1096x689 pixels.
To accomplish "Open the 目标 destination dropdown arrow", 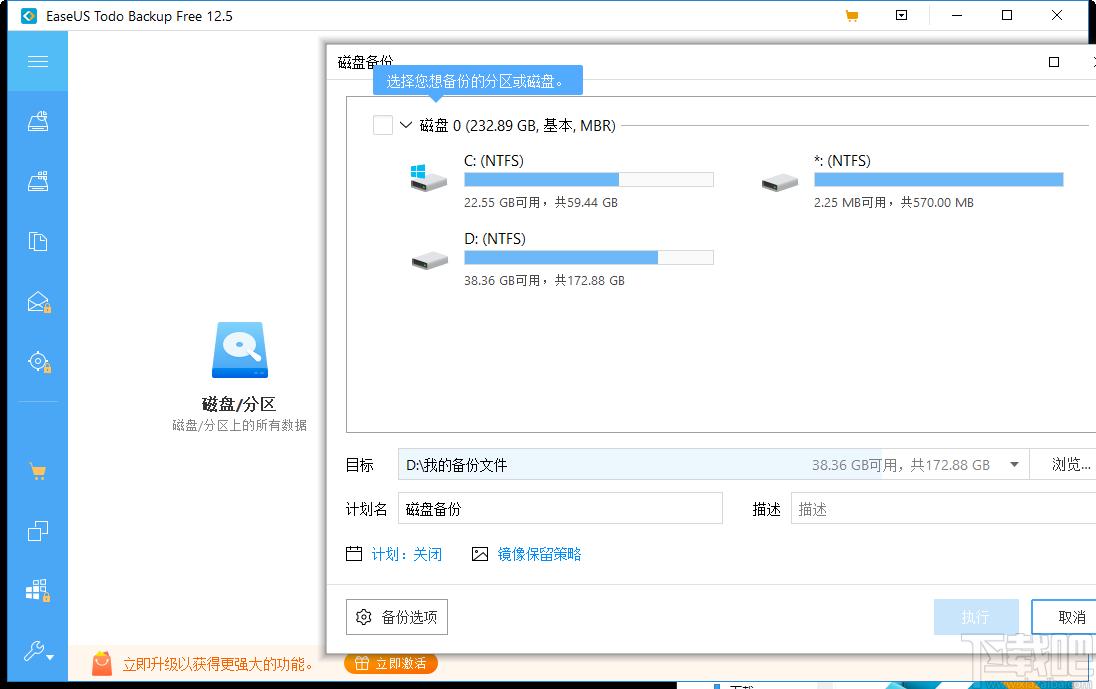I will 1015,465.
